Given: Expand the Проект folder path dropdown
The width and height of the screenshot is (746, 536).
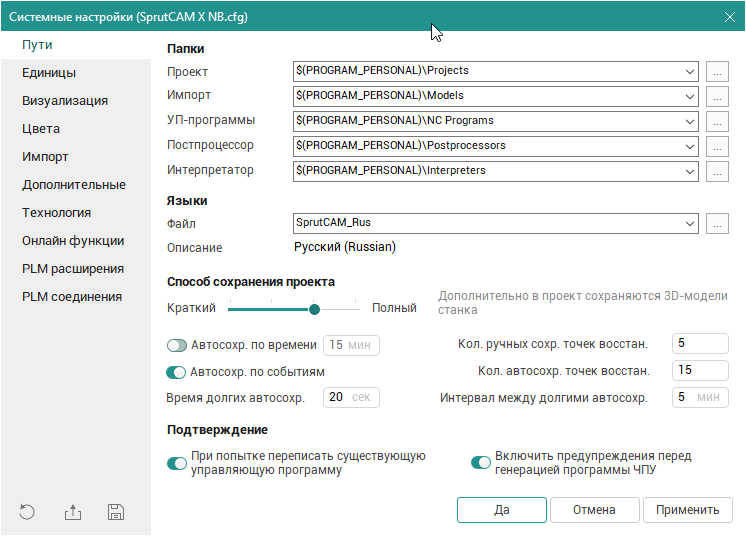Looking at the screenshot, I should coord(690,71).
